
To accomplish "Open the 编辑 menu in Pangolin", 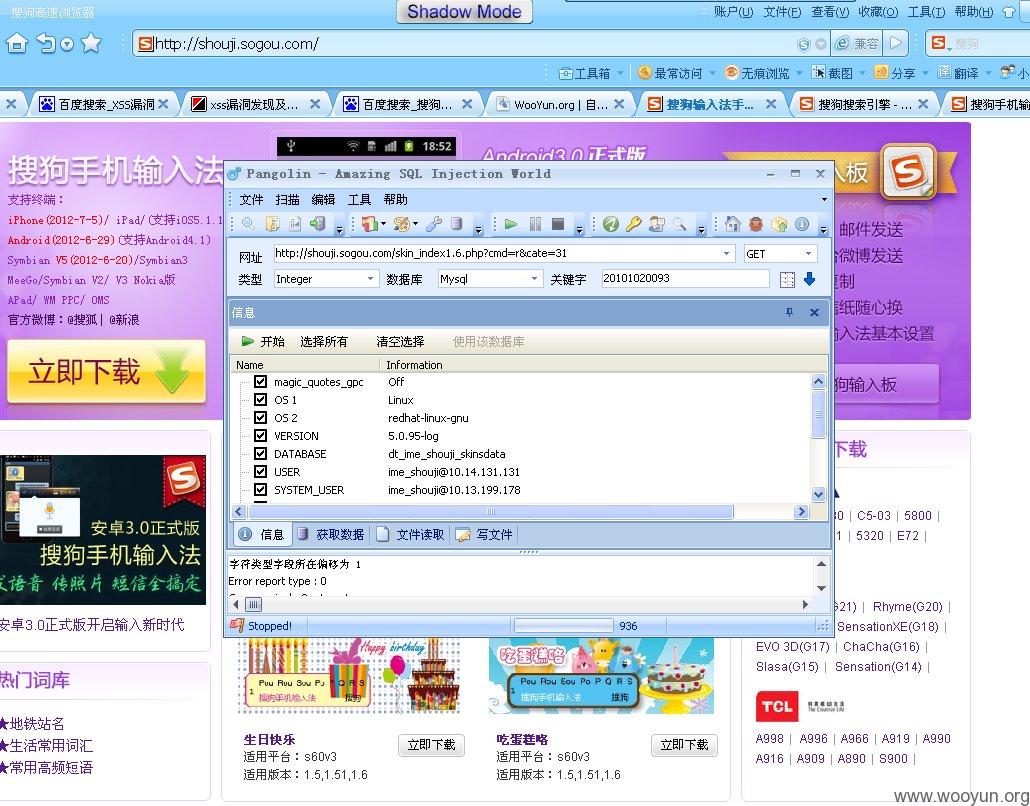I will click(x=323, y=200).
